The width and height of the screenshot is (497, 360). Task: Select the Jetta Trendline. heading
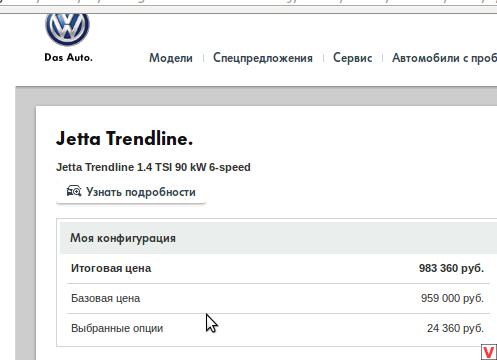pos(124,138)
